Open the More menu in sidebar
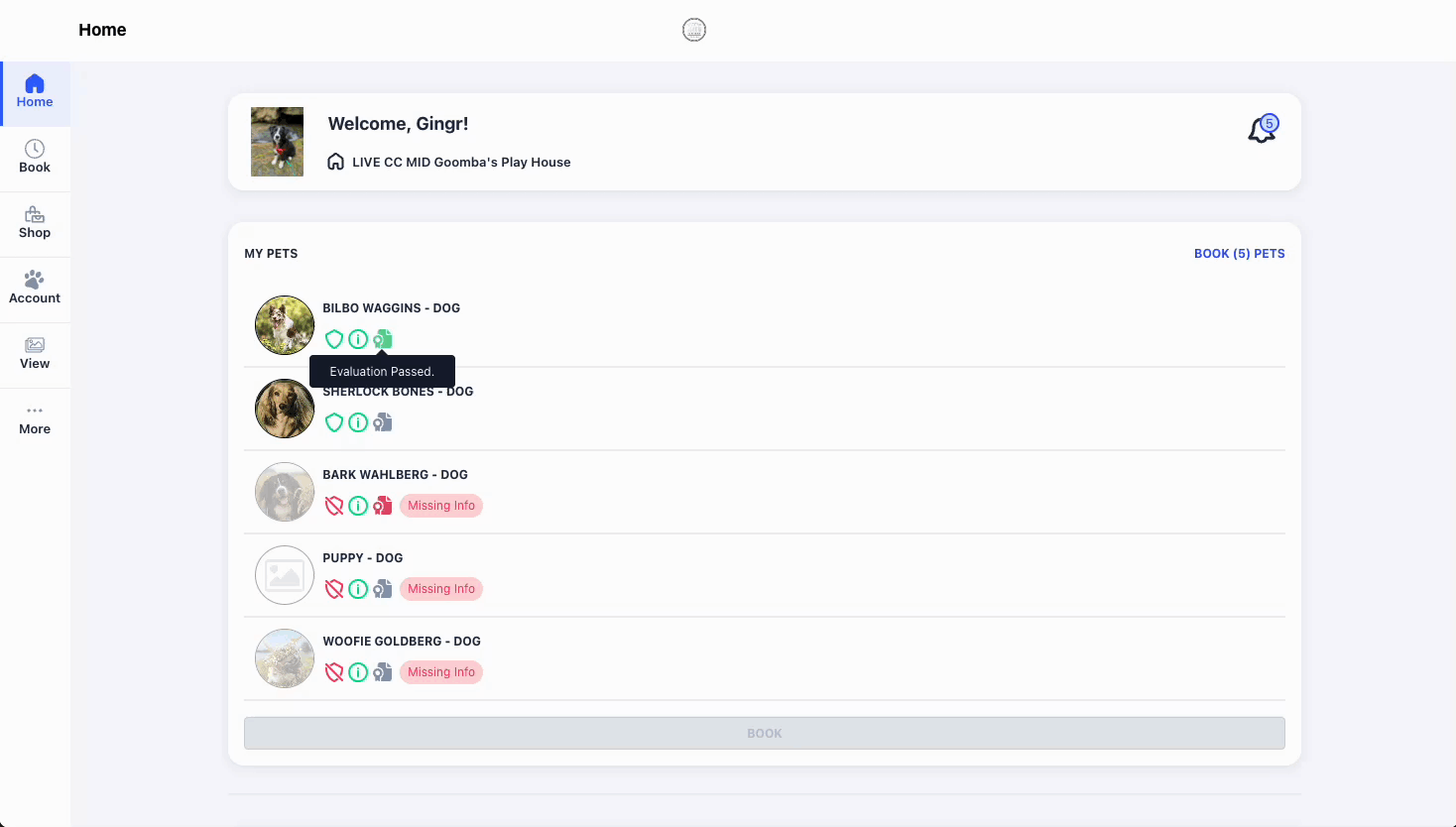This screenshot has width=1456, height=827. tap(35, 420)
